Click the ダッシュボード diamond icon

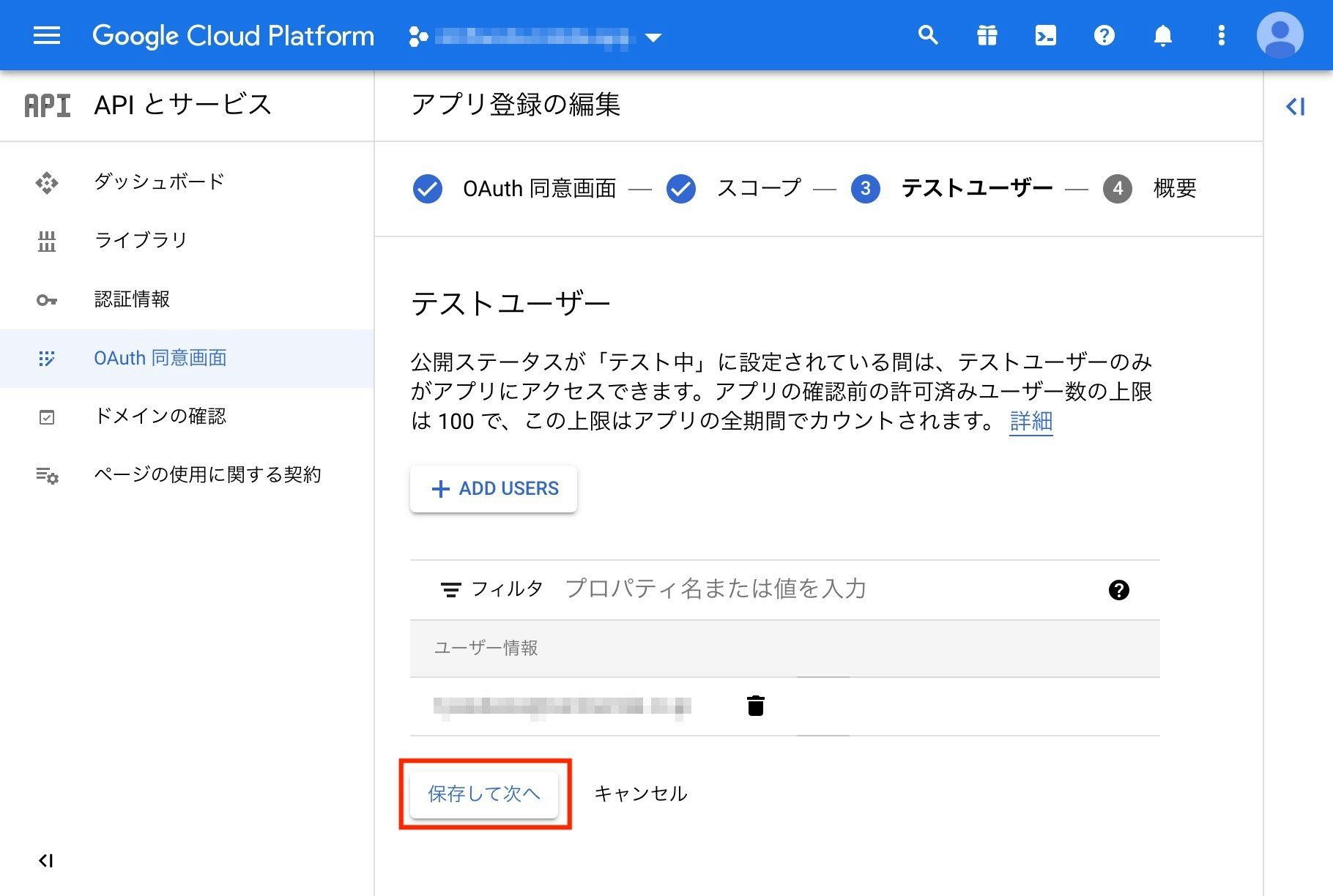point(47,182)
